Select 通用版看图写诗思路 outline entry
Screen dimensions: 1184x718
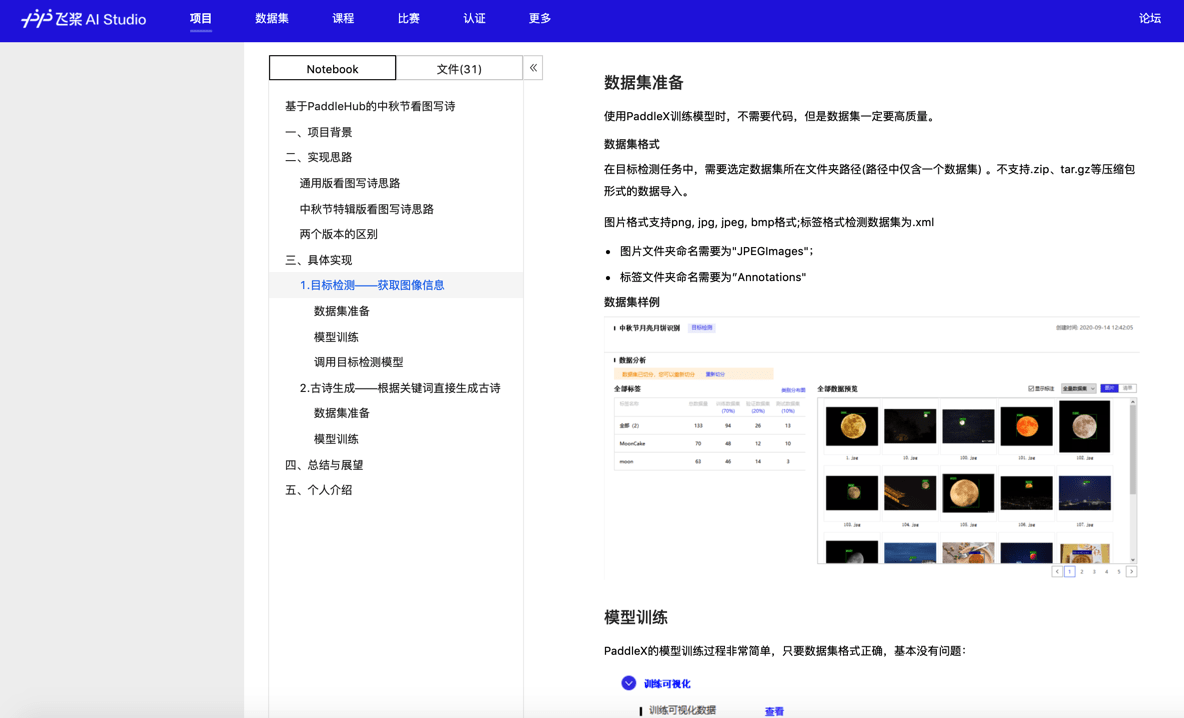pyautogui.click(x=350, y=183)
